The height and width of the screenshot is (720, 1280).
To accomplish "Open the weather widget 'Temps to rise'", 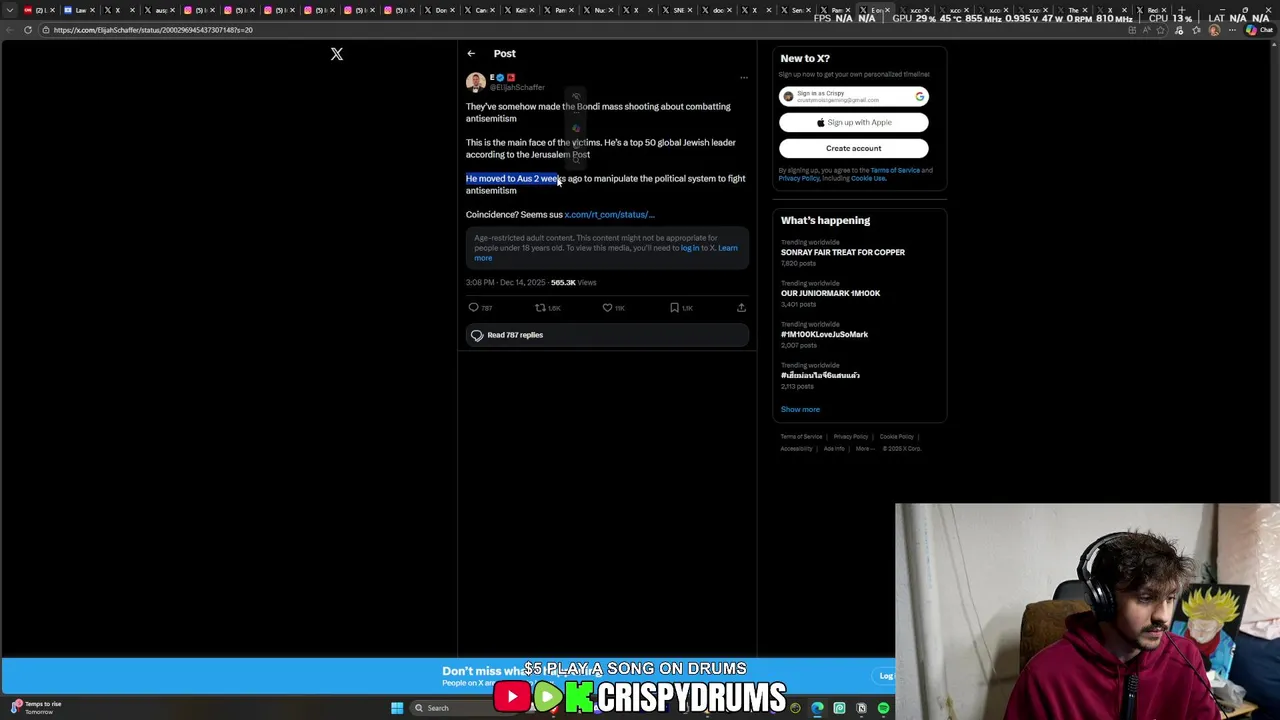I will pyautogui.click(x=36, y=708).
